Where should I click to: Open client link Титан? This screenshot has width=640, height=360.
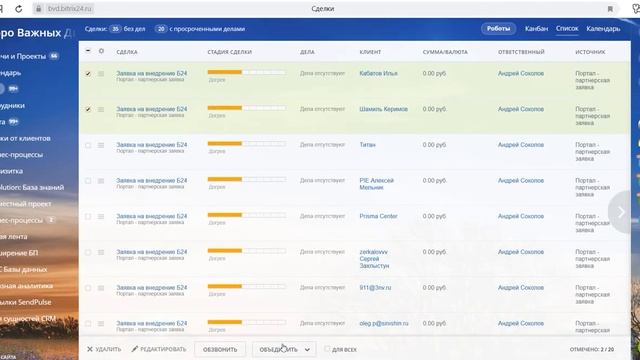(x=367, y=144)
